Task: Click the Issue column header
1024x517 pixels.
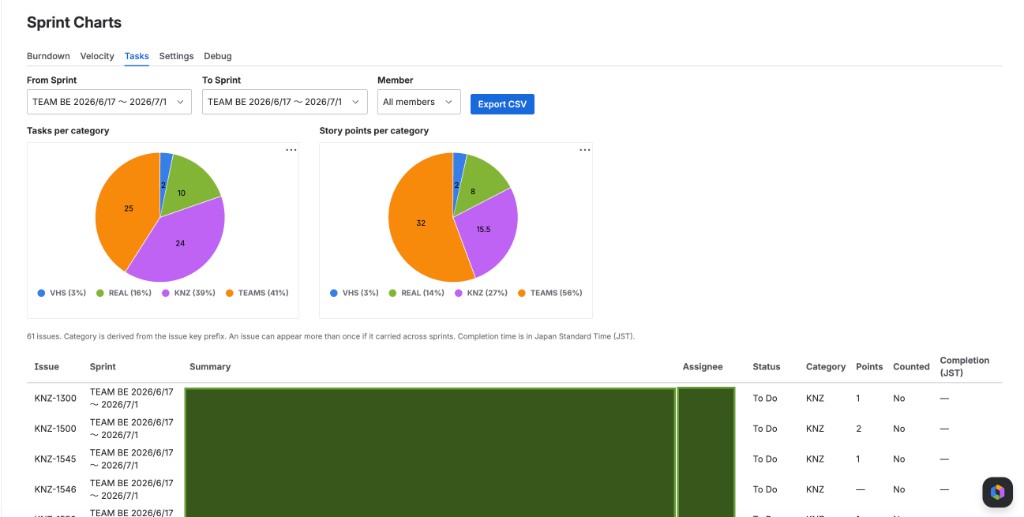Action: pyautogui.click(x=46, y=367)
